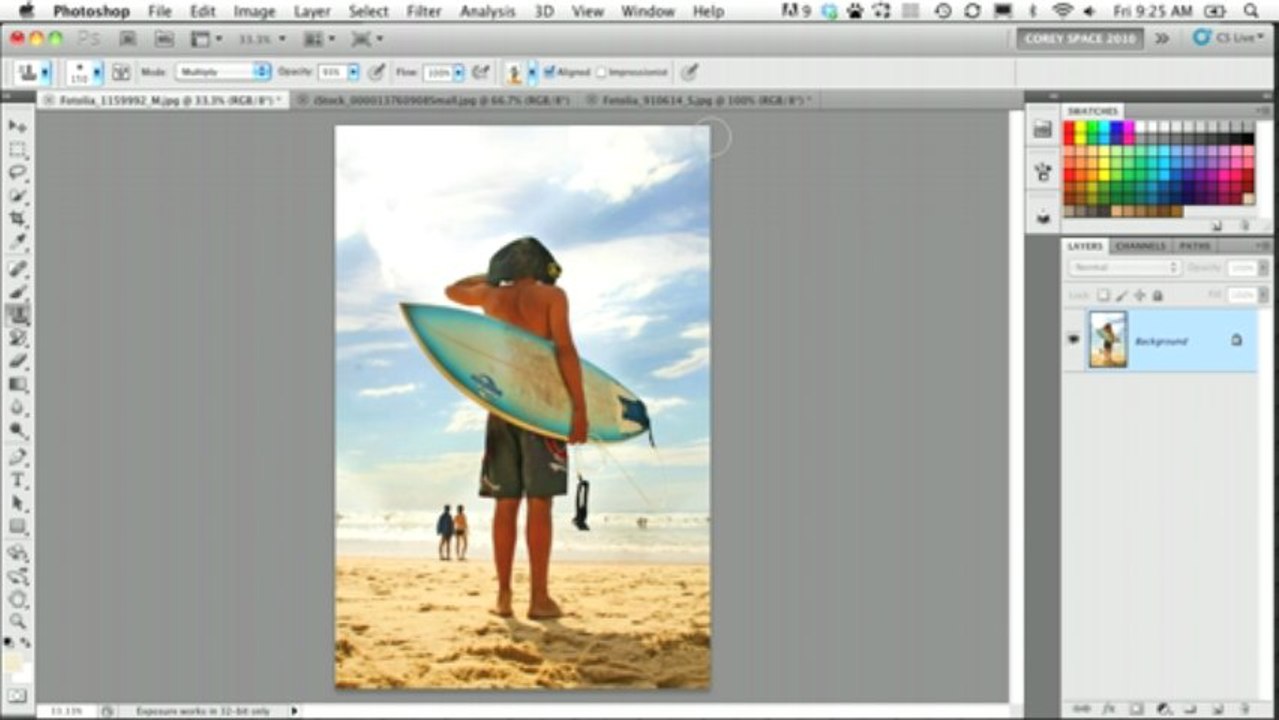
Task: Select the Rectangle shape tool
Action: 18,526
